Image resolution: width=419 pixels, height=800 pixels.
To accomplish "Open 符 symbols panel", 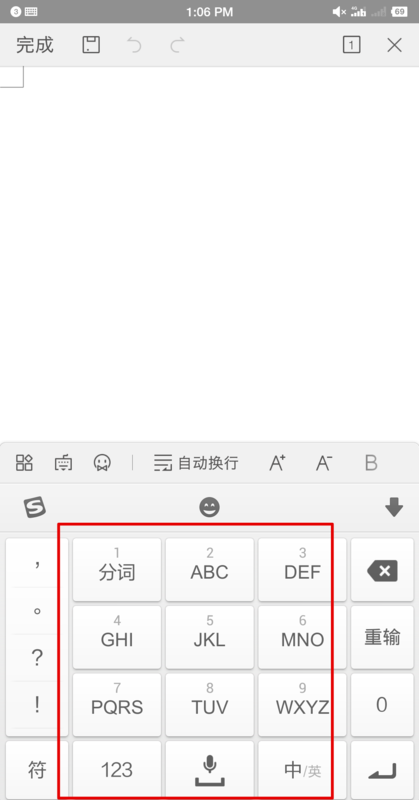I will [37, 770].
